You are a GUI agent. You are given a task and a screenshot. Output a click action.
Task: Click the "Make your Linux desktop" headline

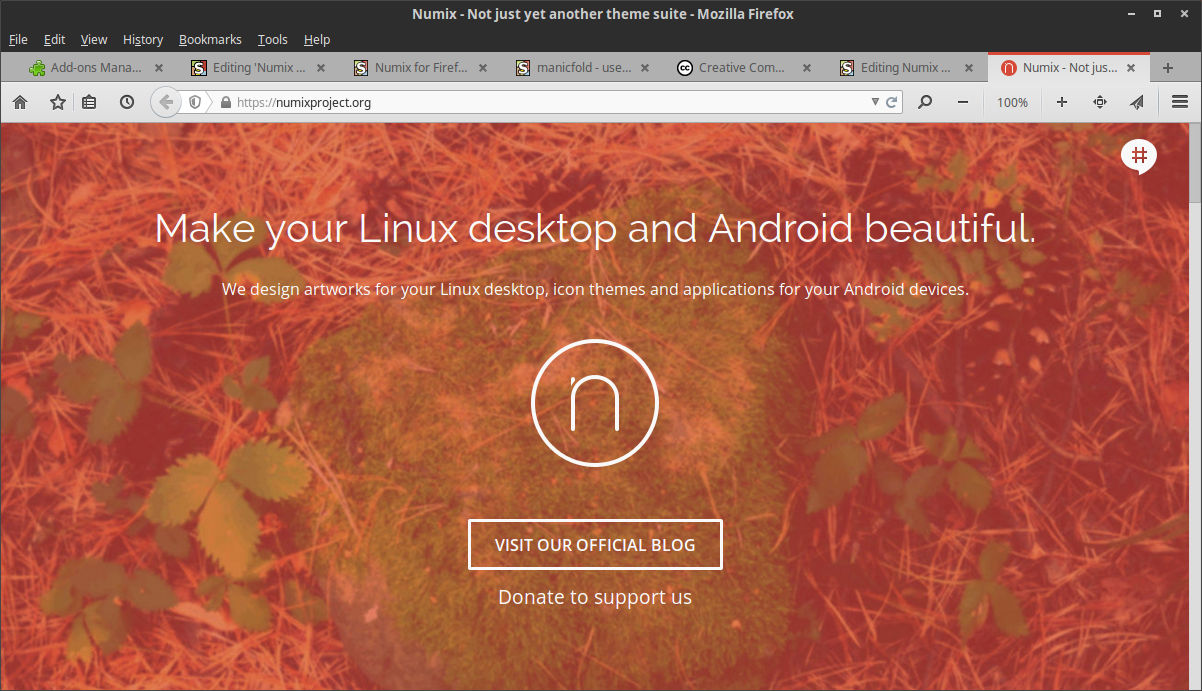click(595, 228)
